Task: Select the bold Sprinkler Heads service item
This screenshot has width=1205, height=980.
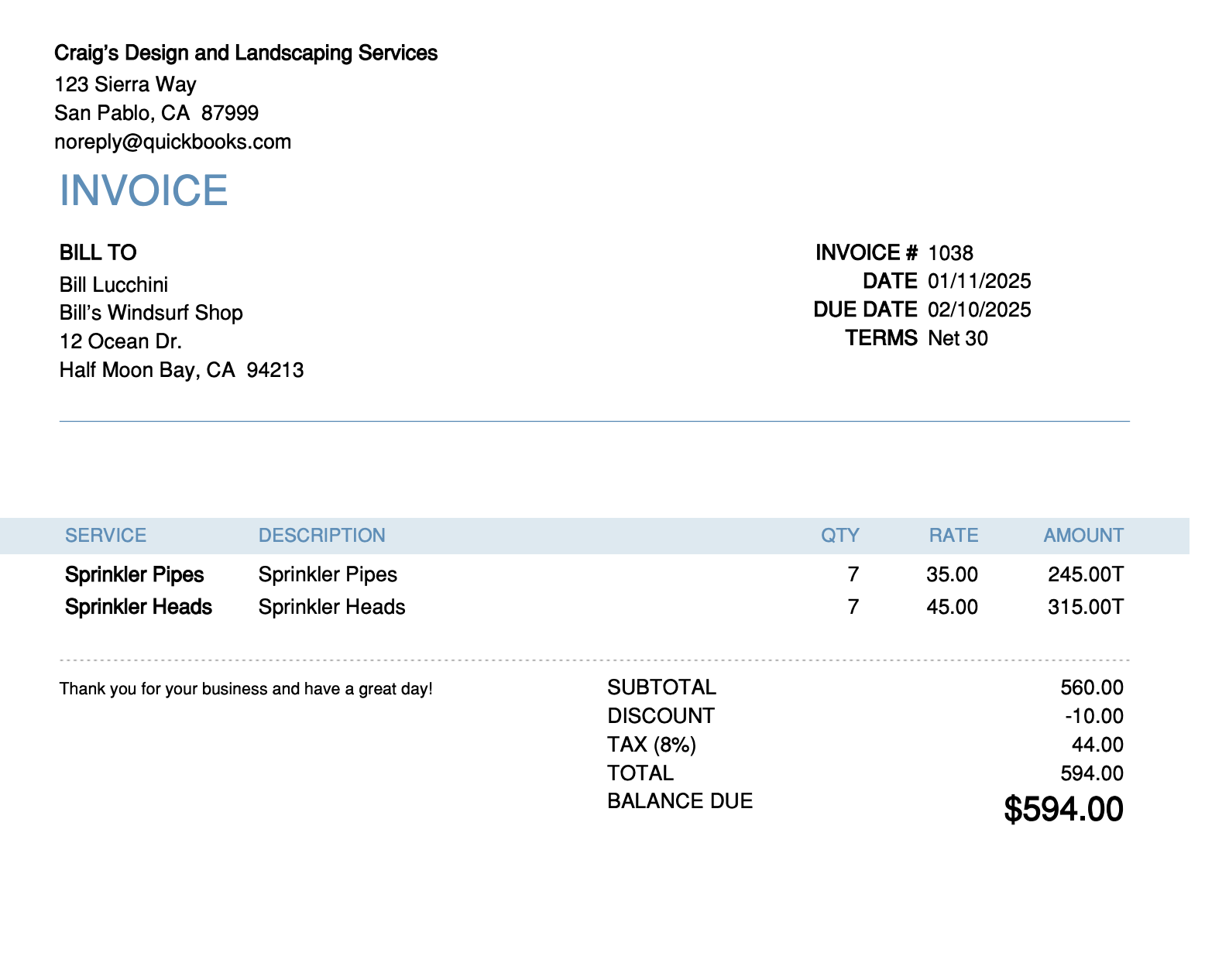Action: (138, 607)
